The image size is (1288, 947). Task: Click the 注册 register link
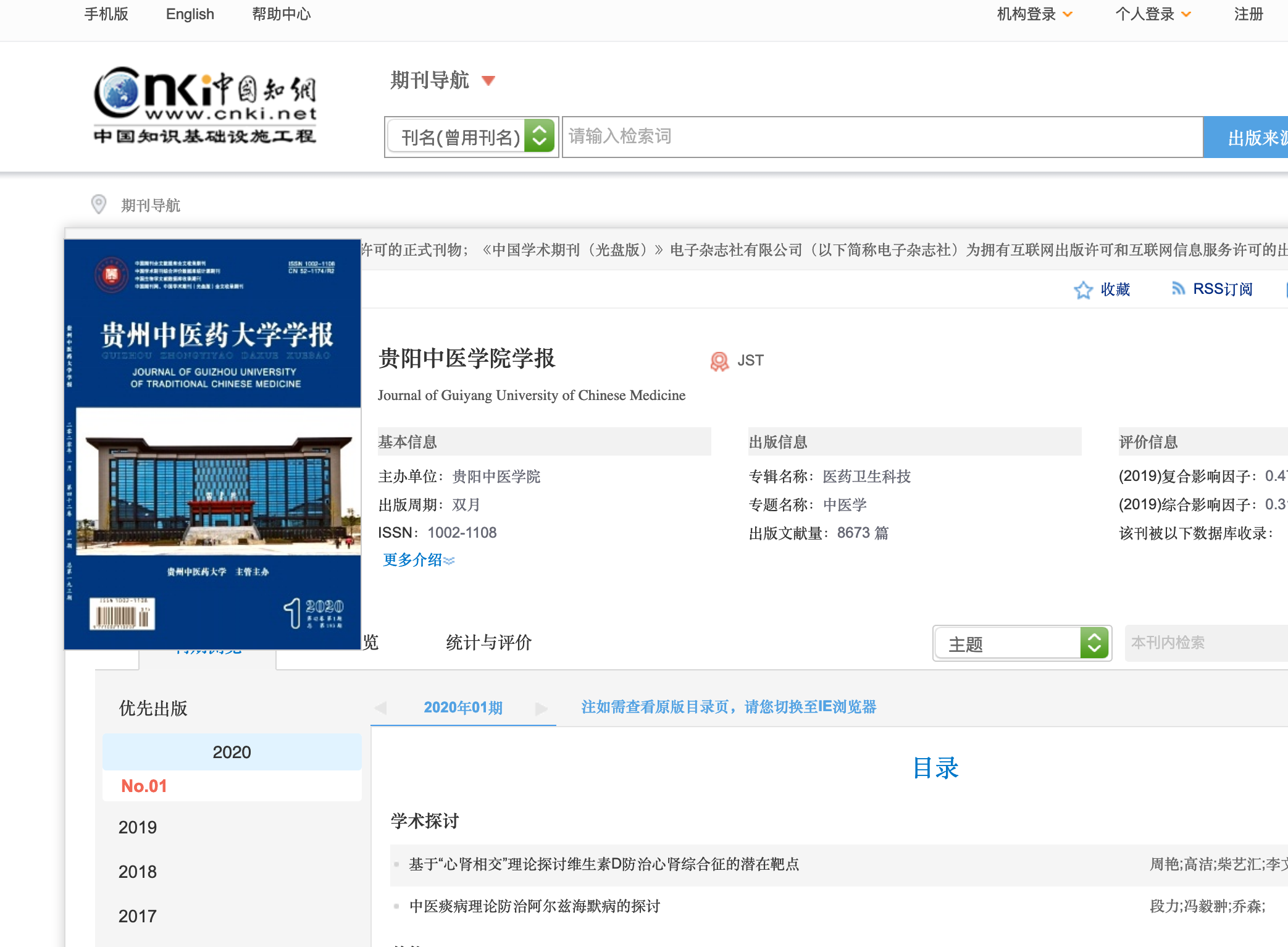1248,14
